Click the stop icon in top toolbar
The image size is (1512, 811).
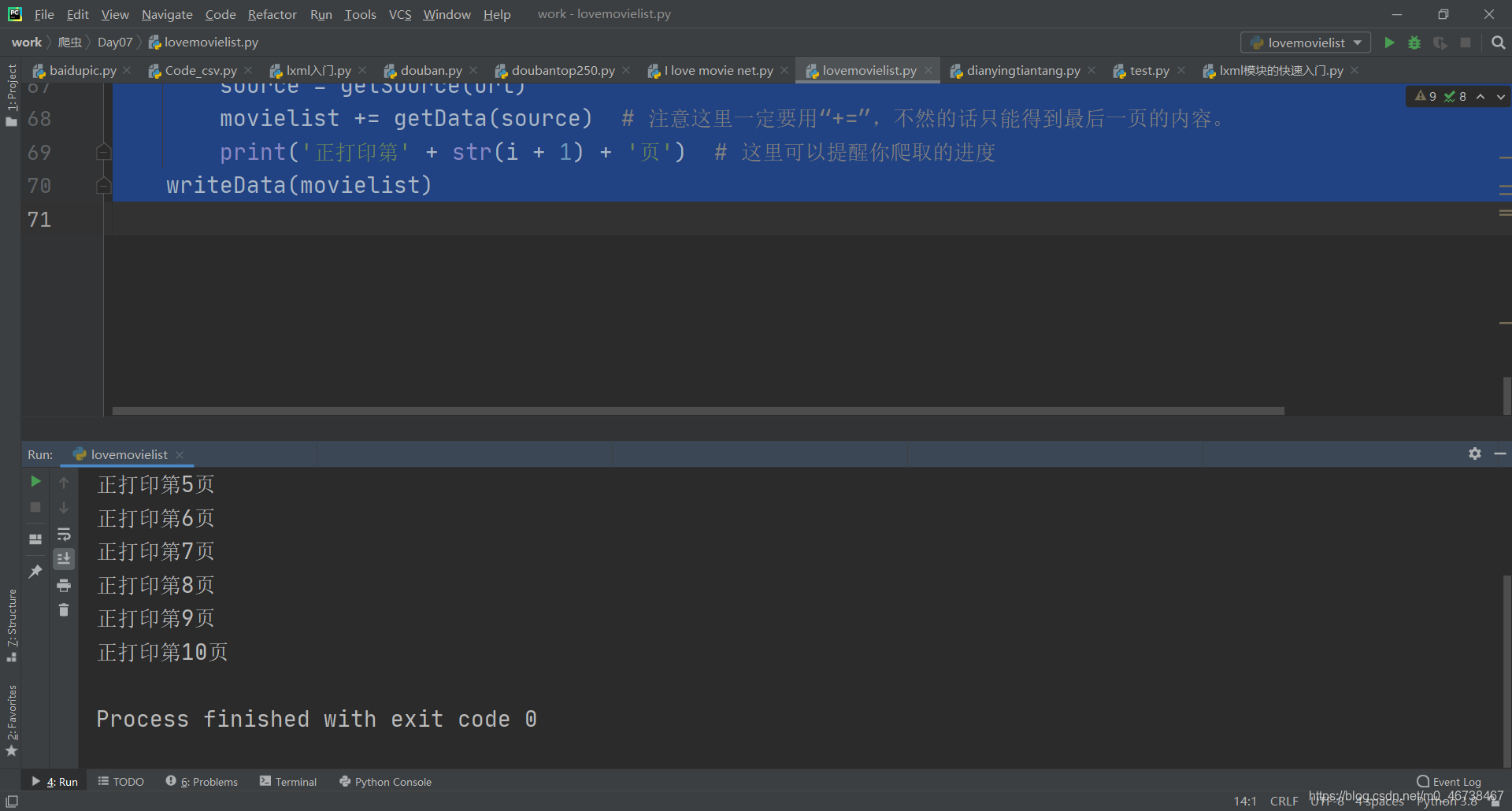[1466, 43]
